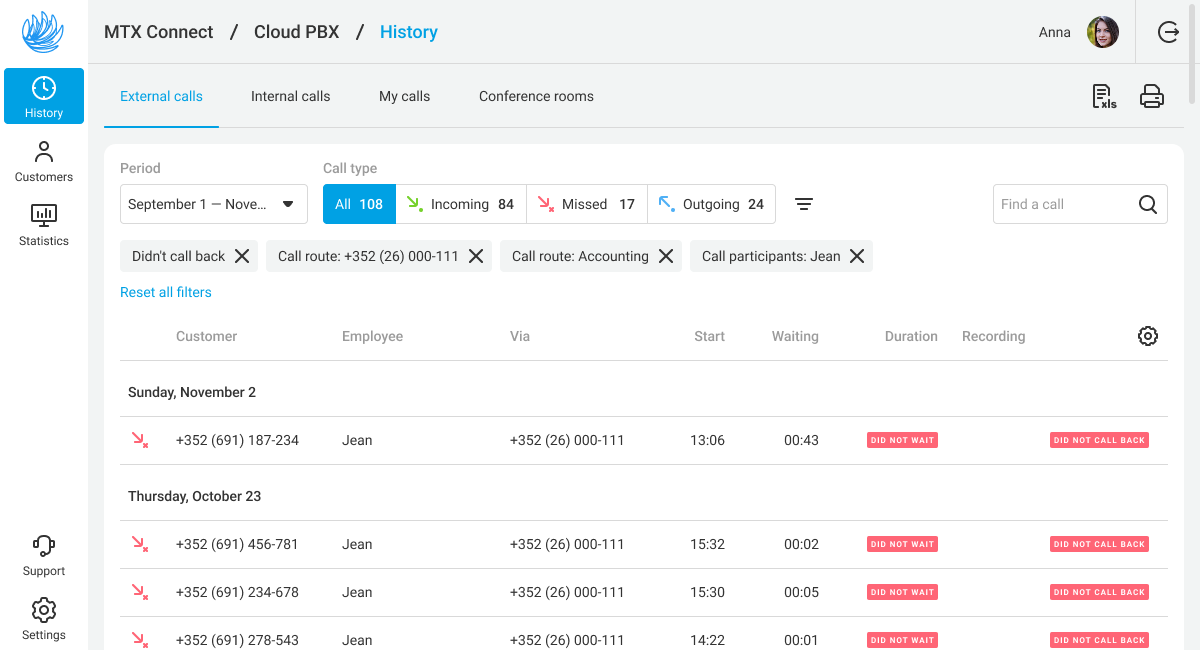The image size is (1200, 650).
Task: Go to Cloud PBX breadcrumb
Action: pos(296,32)
